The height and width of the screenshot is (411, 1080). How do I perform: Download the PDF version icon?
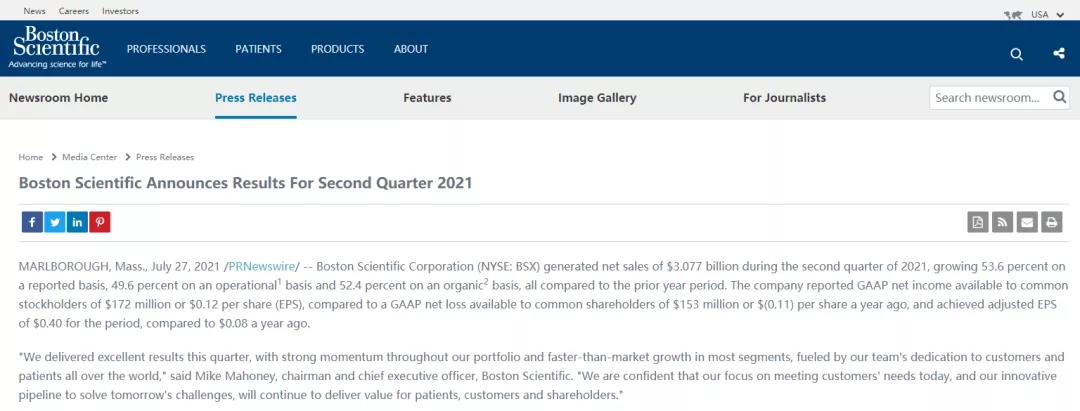coord(977,222)
